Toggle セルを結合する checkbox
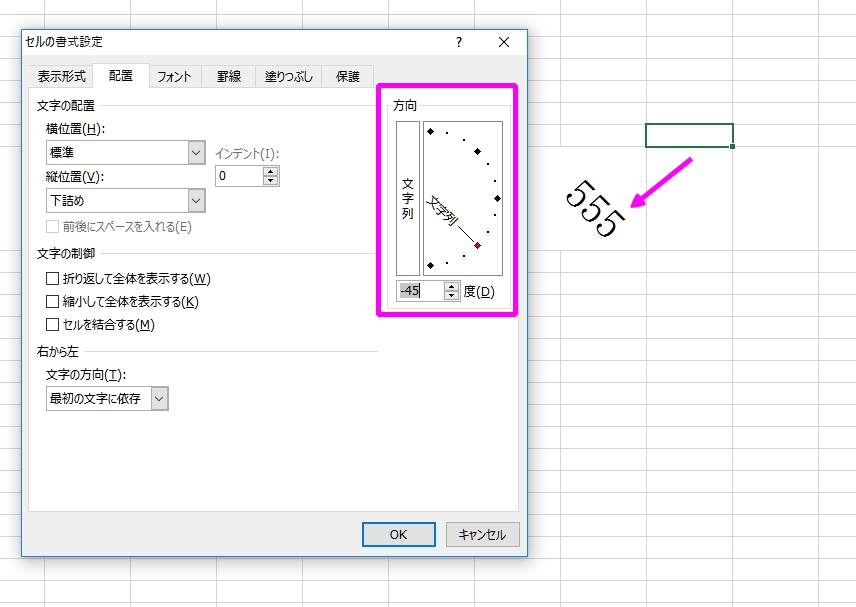This screenshot has width=856, height=607. tap(54, 325)
